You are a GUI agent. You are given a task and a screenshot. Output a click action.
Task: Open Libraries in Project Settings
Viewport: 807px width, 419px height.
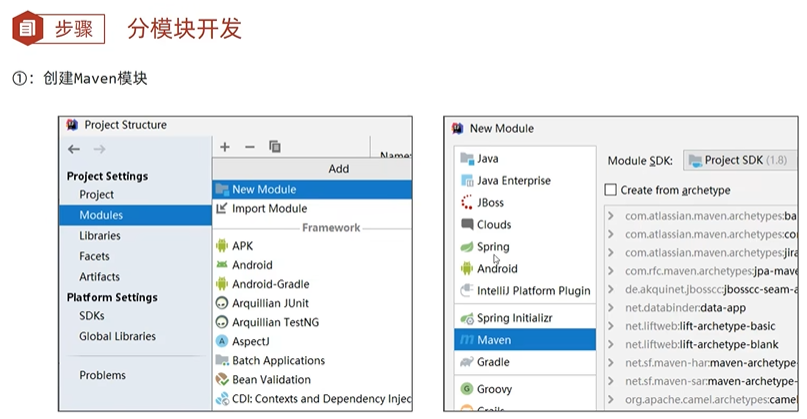100,236
